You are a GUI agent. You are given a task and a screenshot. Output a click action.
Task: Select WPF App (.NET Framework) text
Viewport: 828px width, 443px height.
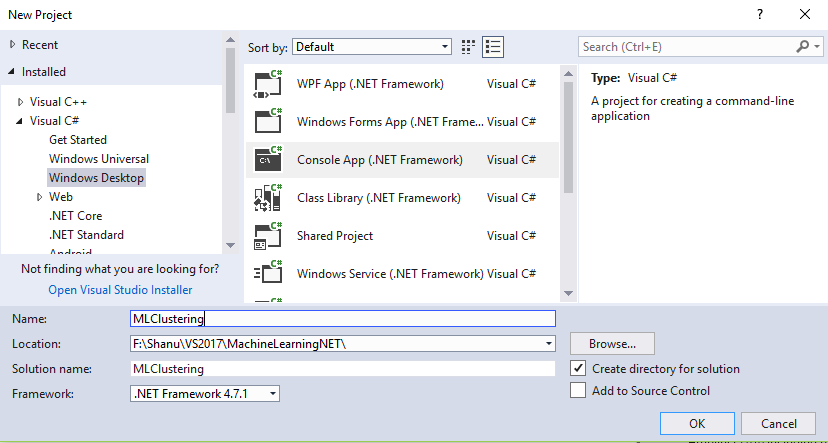tap(370, 84)
